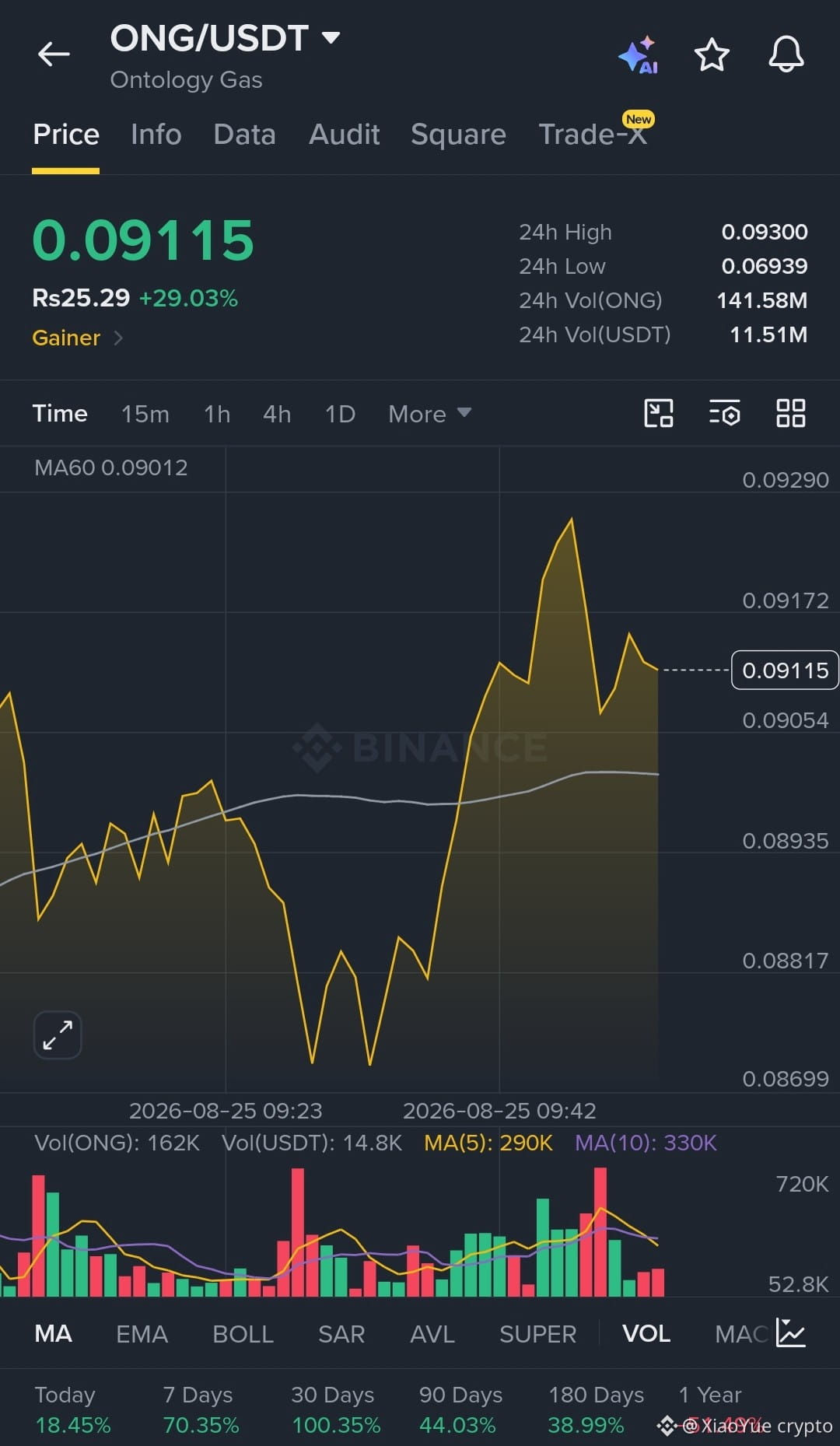
Task: Toggle the BOLL indicator
Action: click(243, 1334)
